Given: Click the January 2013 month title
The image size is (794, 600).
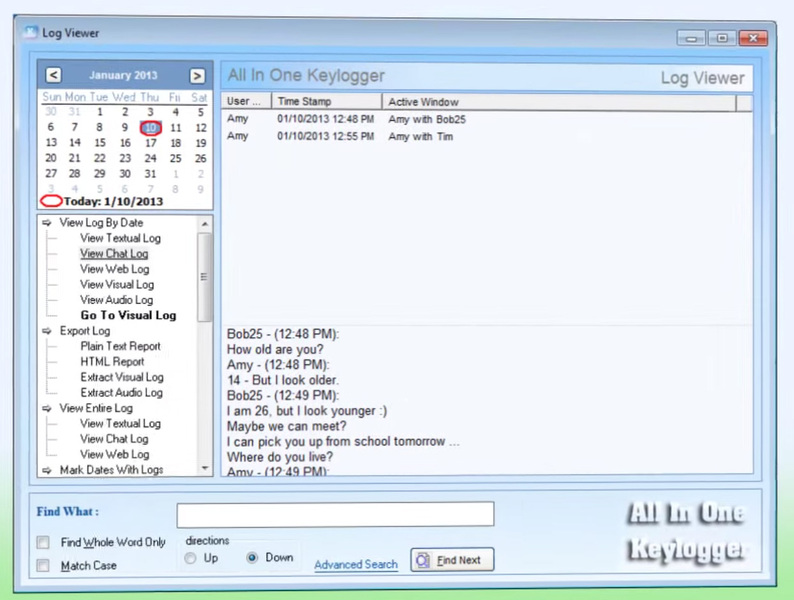Looking at the screenshot, I should pos(123,75).
